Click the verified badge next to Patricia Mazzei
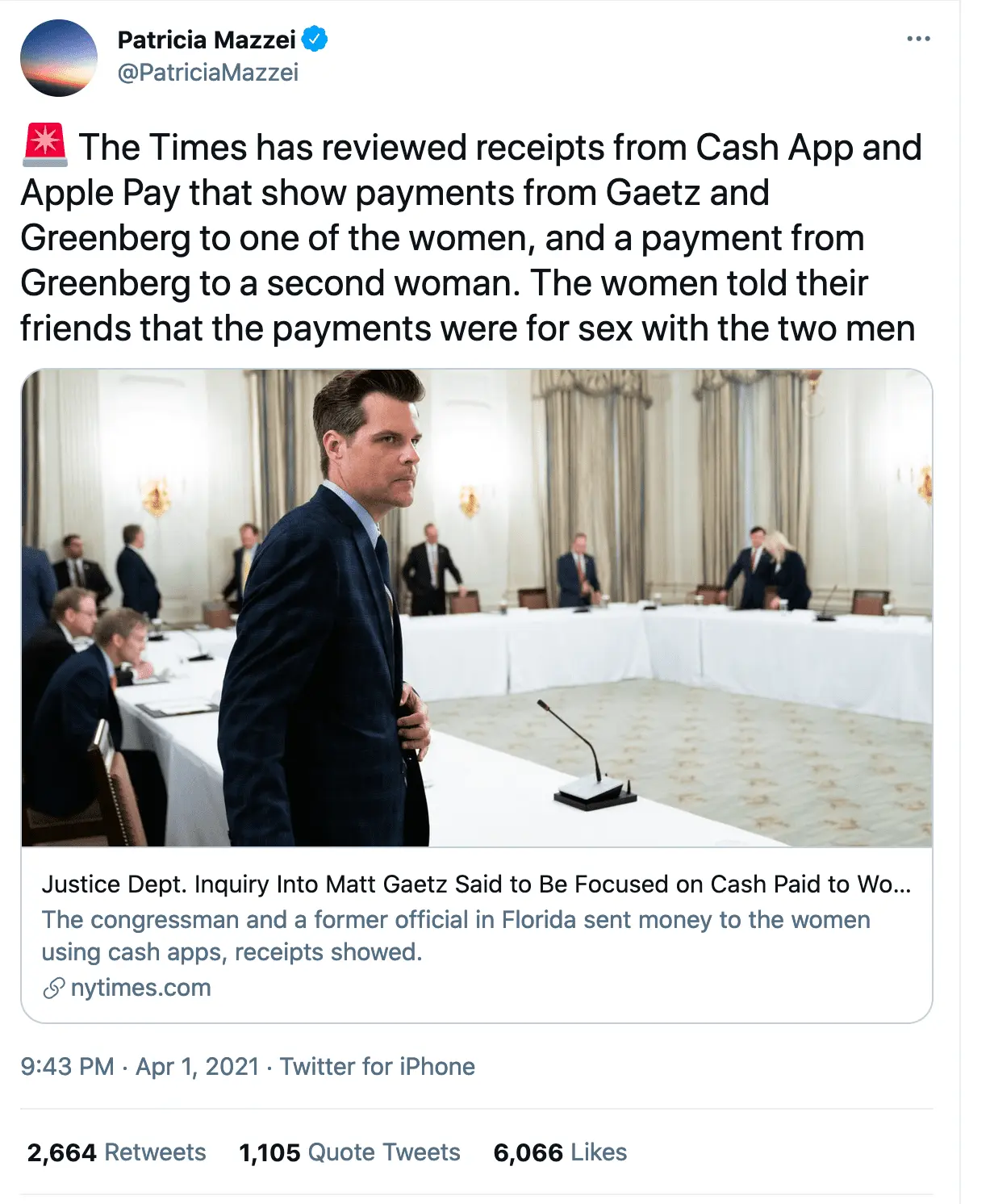The height and width of the screenshot is (1204, 994). pyautogui.click(x=316, y=40)
